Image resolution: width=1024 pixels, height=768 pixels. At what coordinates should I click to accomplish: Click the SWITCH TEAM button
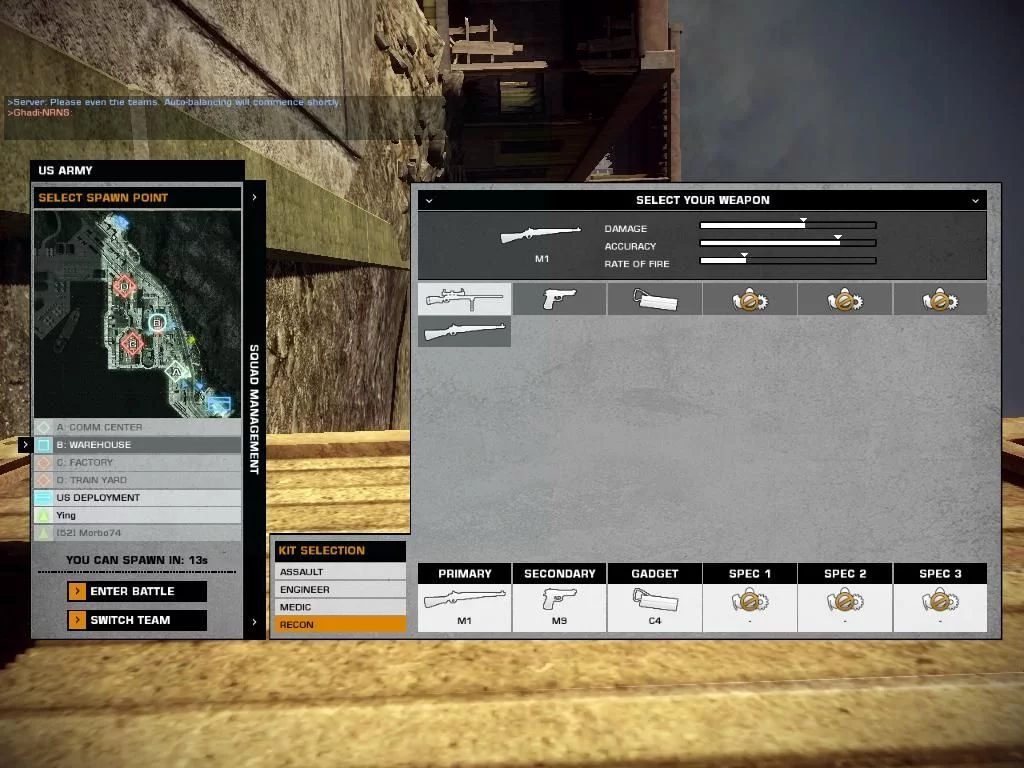pyautogui.click(x=137, y=620)
